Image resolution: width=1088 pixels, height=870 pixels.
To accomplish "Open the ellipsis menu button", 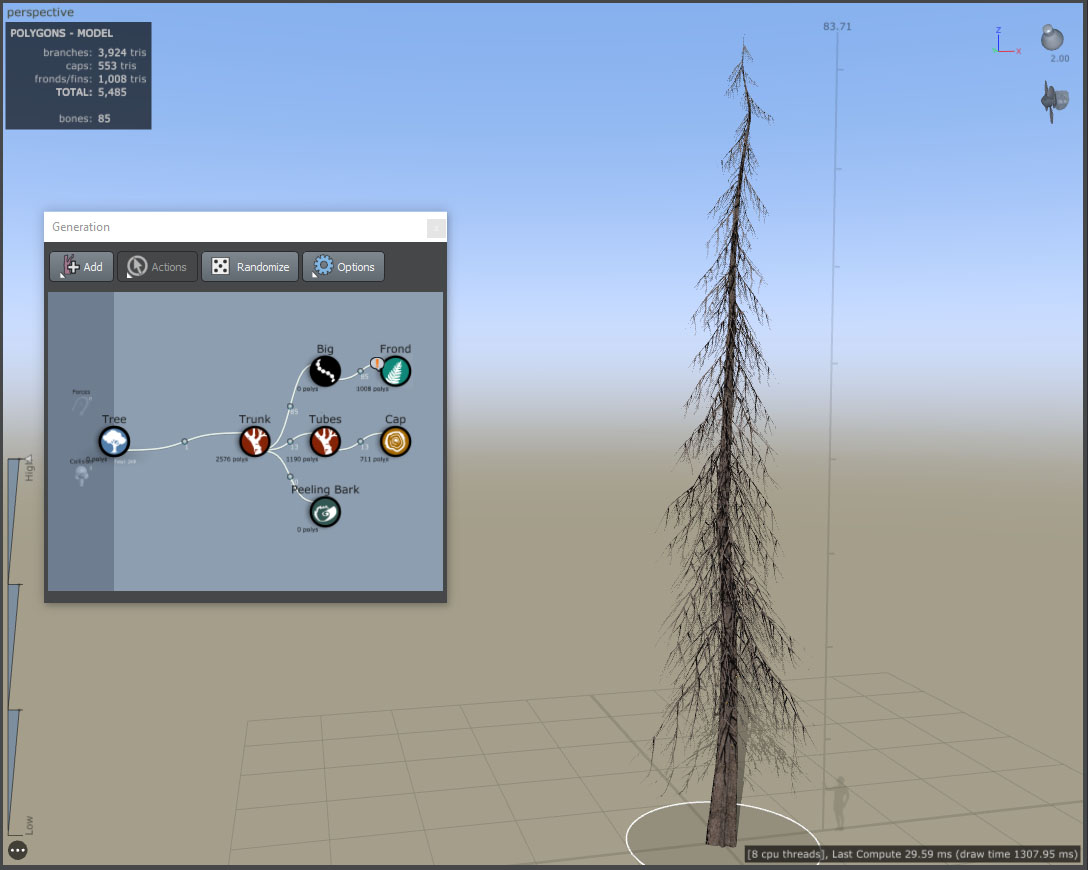I will pos(17,850).
